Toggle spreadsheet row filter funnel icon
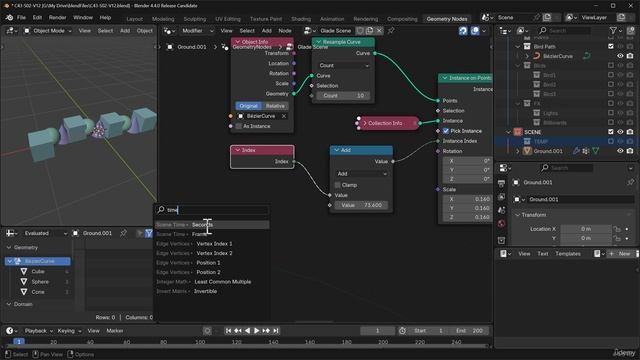The width and height of the screenshot is (640, 360). click(149, 233)
